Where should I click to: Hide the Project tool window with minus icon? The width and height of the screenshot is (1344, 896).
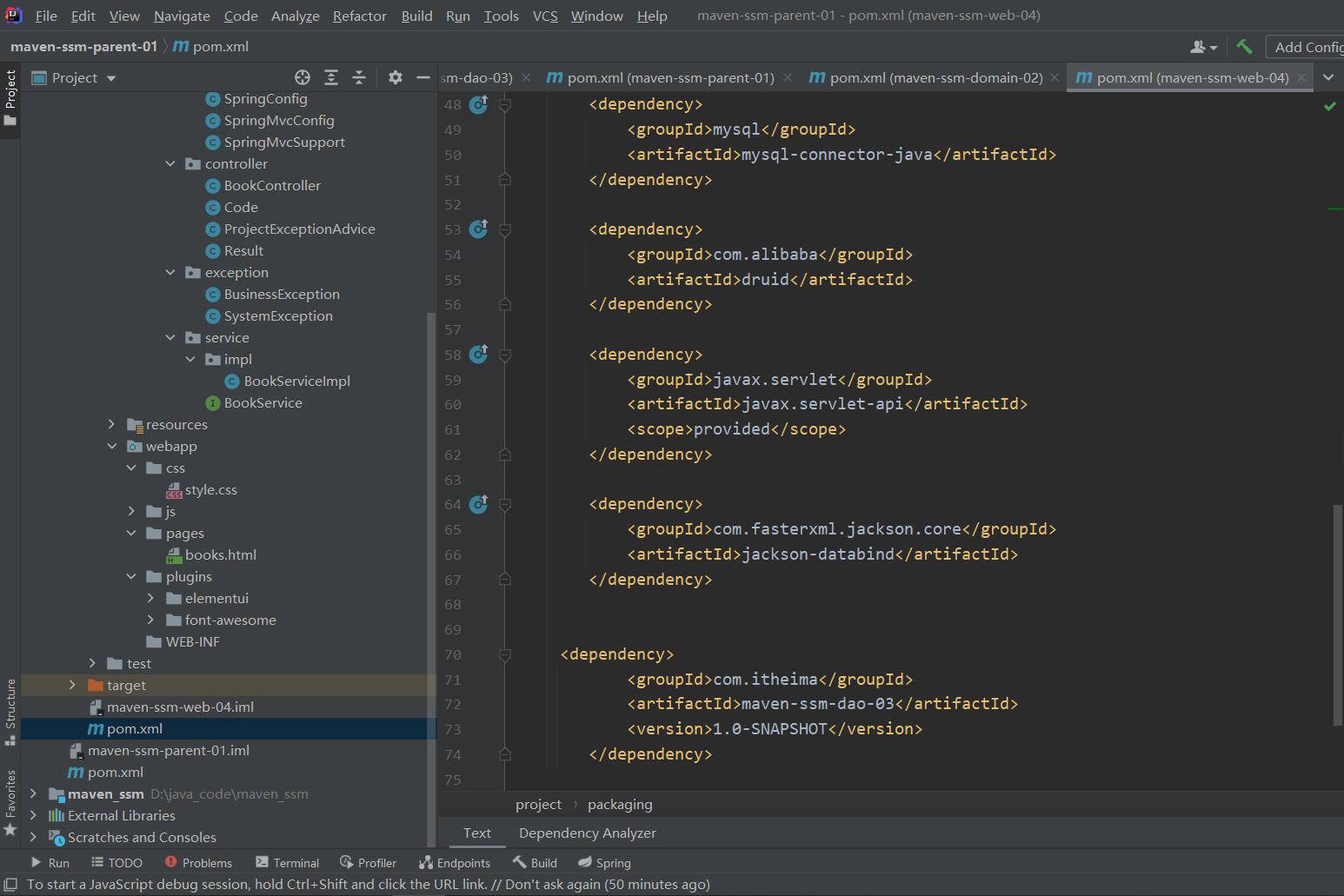tap(423, 77)
